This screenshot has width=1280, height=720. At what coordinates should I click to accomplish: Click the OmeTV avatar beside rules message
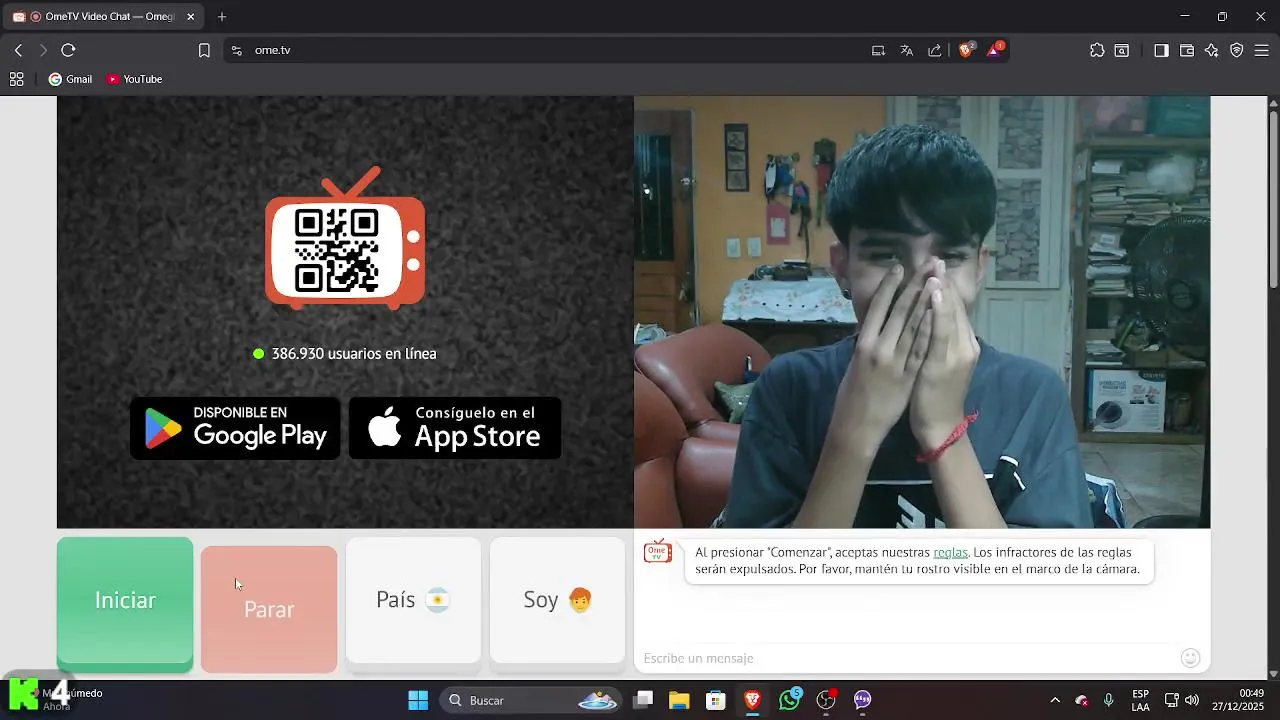[x=658, y=552]
